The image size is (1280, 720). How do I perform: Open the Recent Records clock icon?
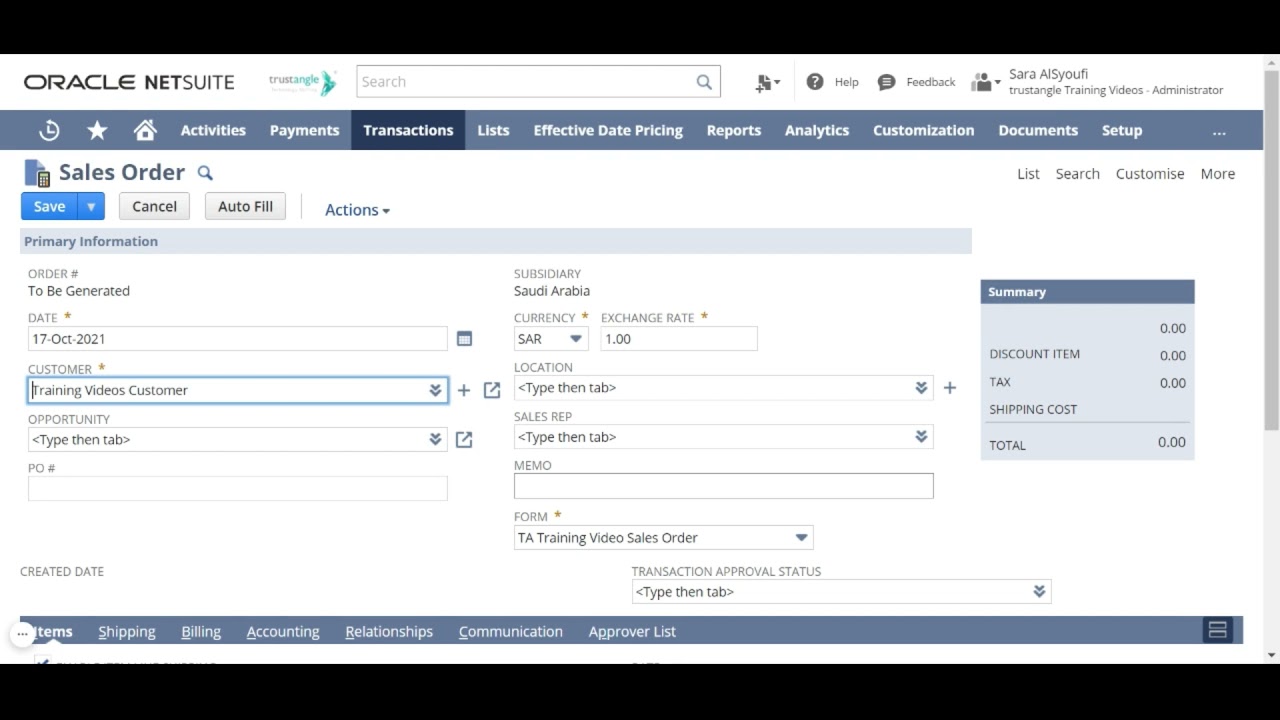click(49, 130)
